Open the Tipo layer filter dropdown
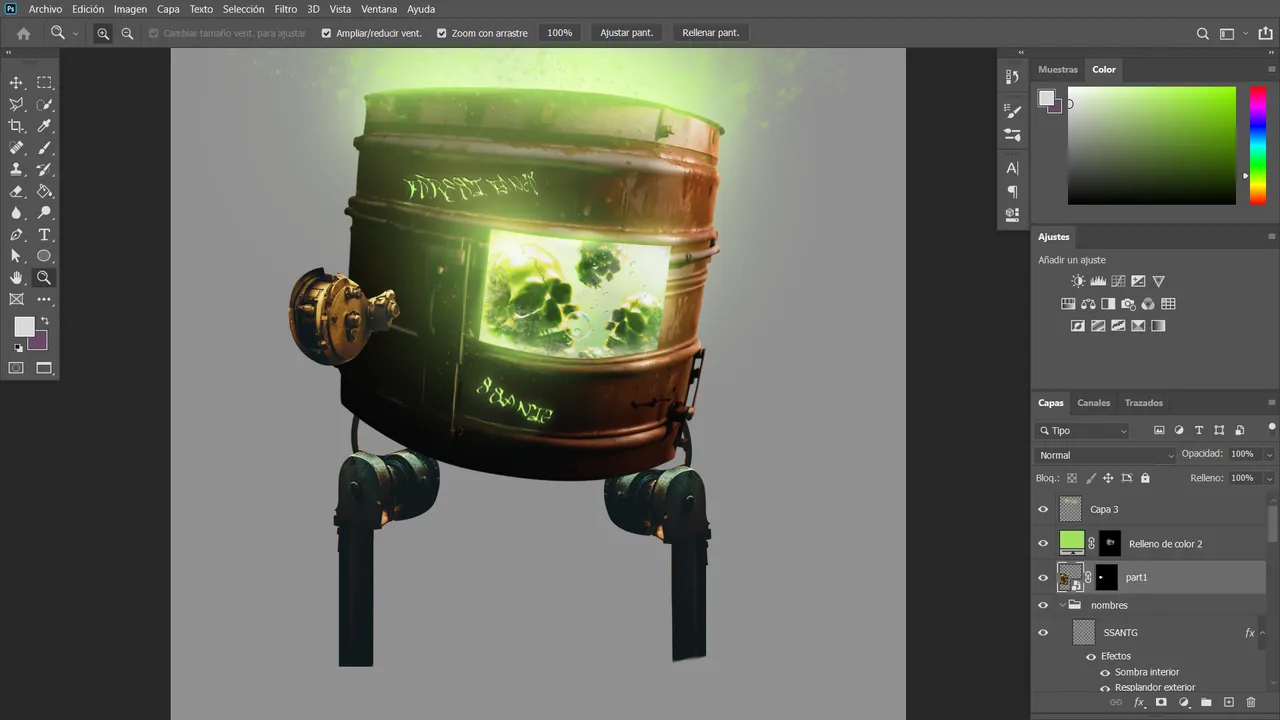The image size is (1280, 720). coord(1083,431)
